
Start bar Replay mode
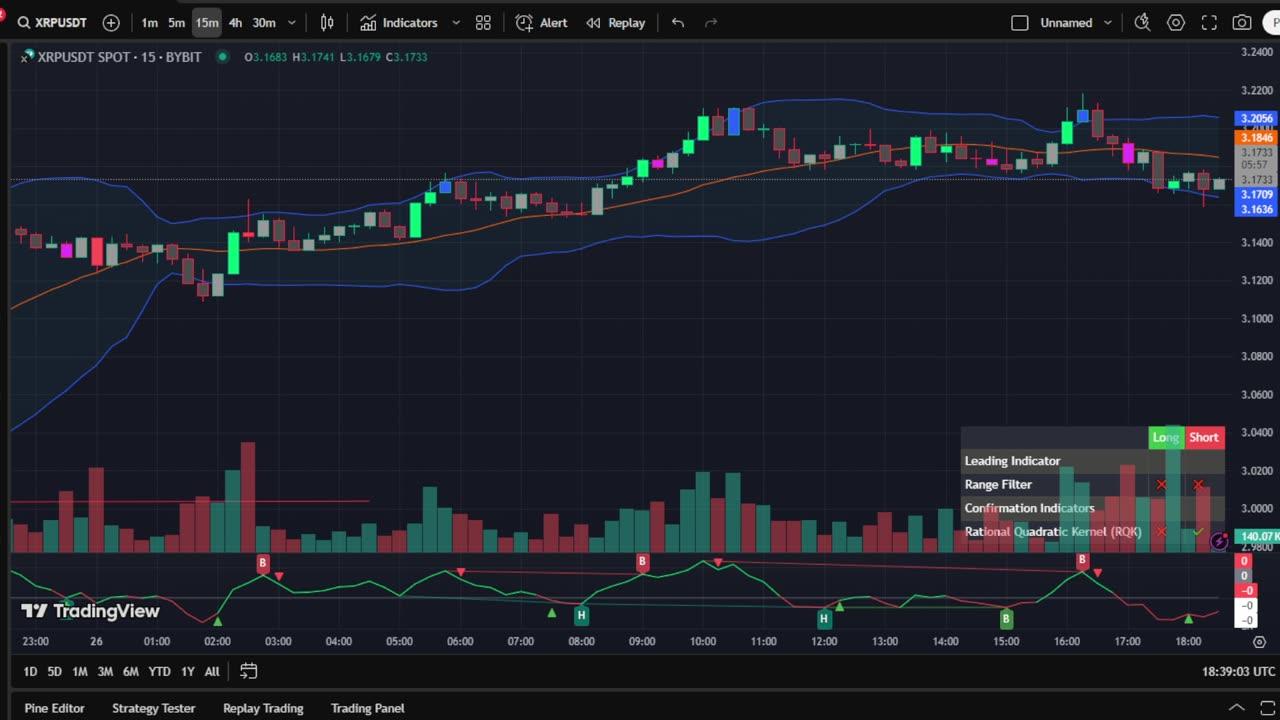615,22
